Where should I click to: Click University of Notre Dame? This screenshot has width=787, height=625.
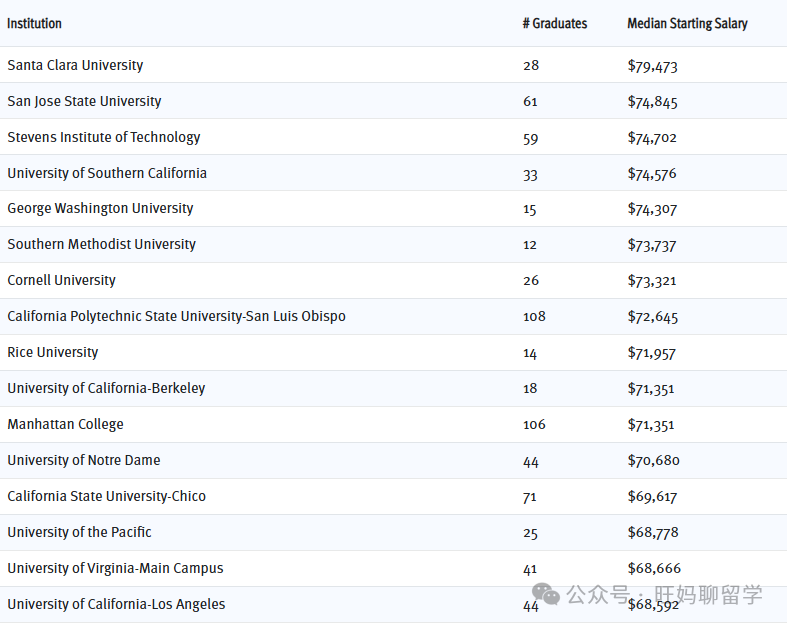[84, 460]
